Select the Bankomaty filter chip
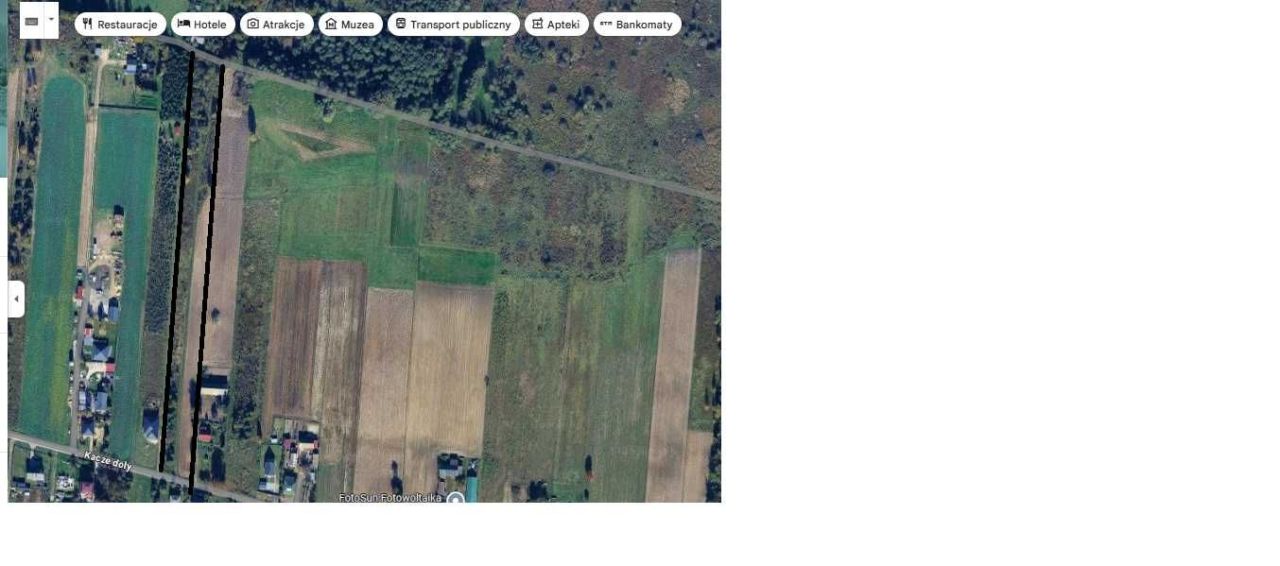Viewport: 1280px width, 566px height. click(637, 24)
